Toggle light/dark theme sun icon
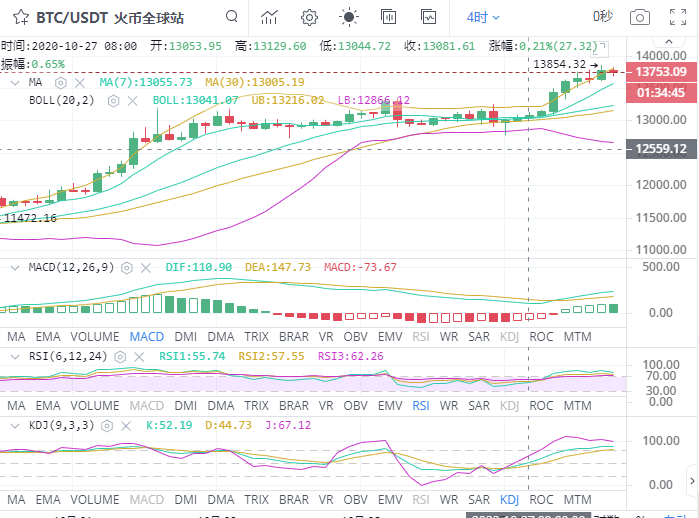 coord(349,17)
